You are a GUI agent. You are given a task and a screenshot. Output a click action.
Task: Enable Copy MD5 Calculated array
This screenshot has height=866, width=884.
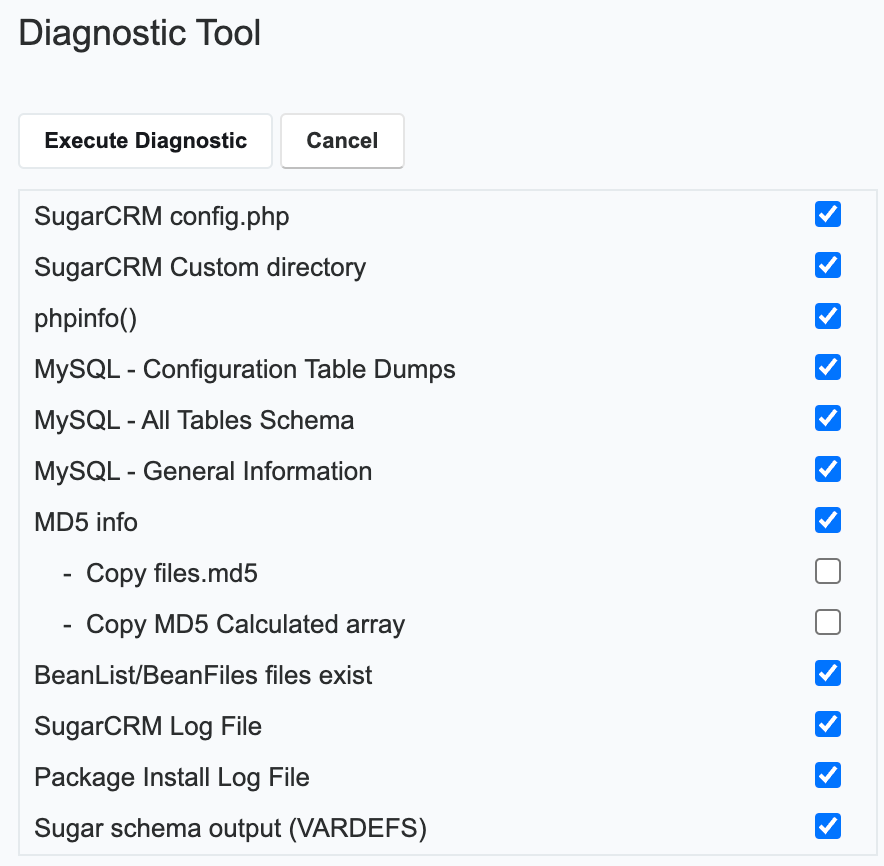tap(827, 622)
